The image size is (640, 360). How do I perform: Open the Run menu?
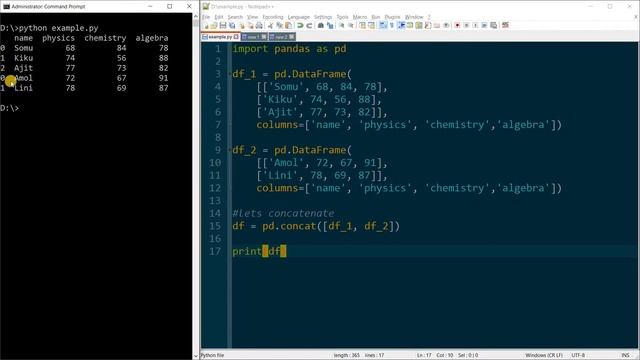(x=376, y=17)
